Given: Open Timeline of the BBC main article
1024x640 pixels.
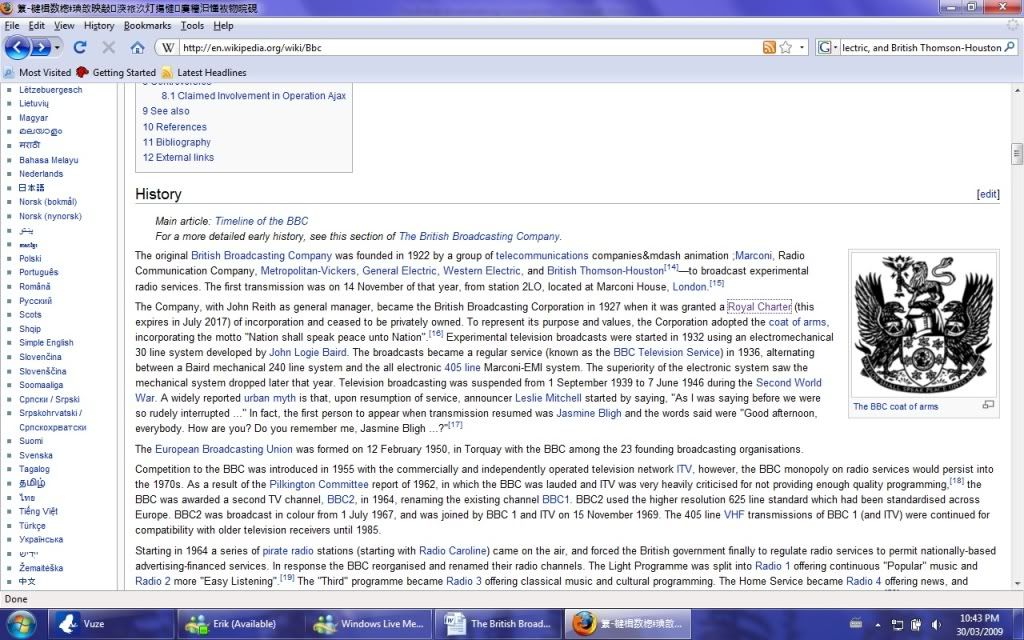Looking at the screenshot, I should point(261,221).
